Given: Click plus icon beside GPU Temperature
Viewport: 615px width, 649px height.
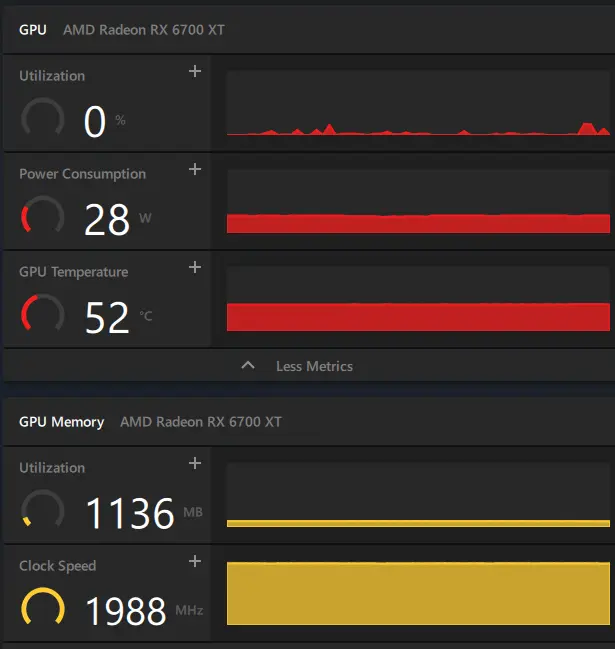Looking at the screenshot, I should click(x=195, y=267).
